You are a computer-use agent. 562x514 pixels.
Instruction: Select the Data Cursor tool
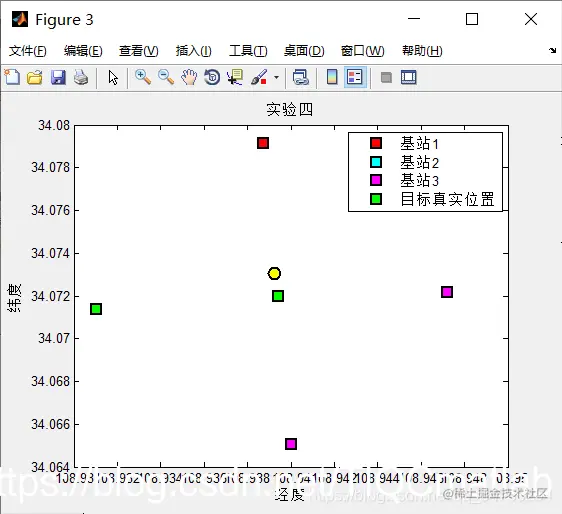click(235, 77)
